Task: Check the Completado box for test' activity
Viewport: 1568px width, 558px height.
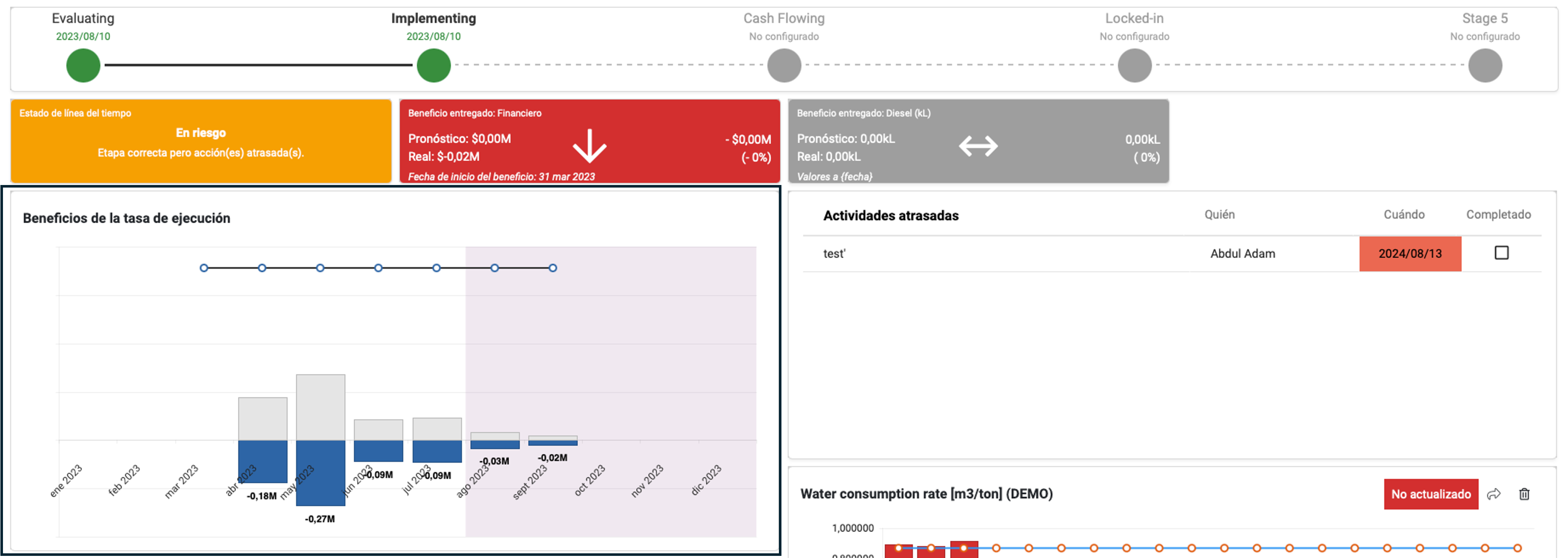Action: [x=1501, y=253]
